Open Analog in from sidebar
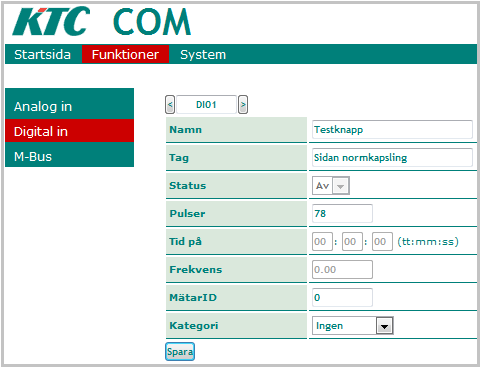The image size is (481, 367). 69,107
